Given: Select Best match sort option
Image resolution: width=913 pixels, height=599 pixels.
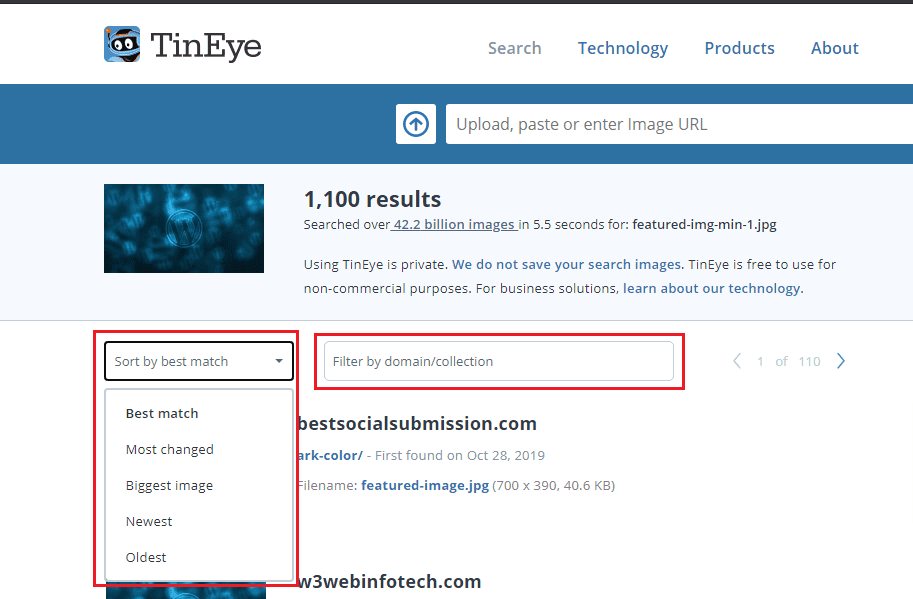Looking at the screenshot, I should pyautogui.click(x=162, y=413).
